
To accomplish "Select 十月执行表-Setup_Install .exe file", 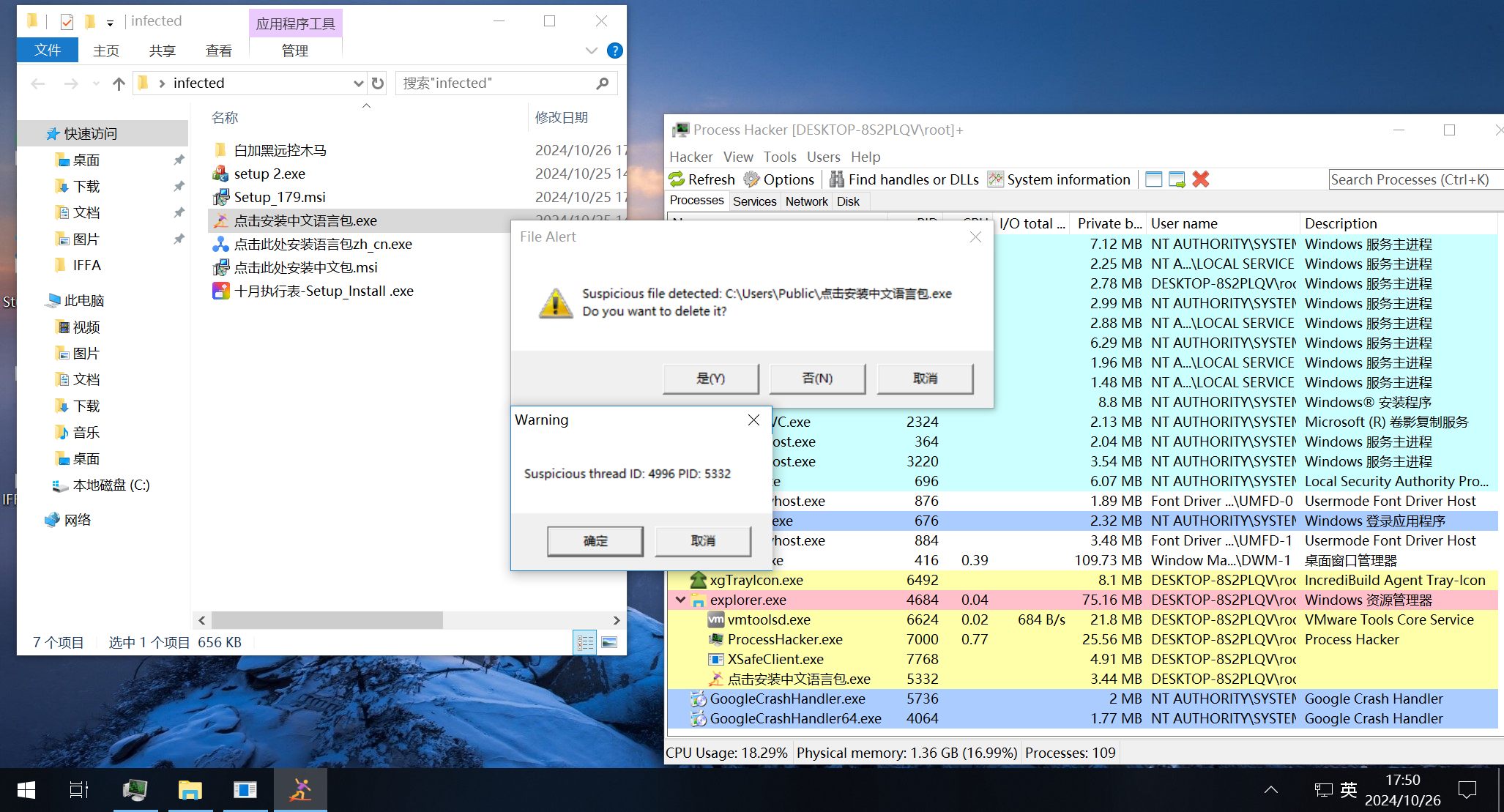I will (324, 291).
